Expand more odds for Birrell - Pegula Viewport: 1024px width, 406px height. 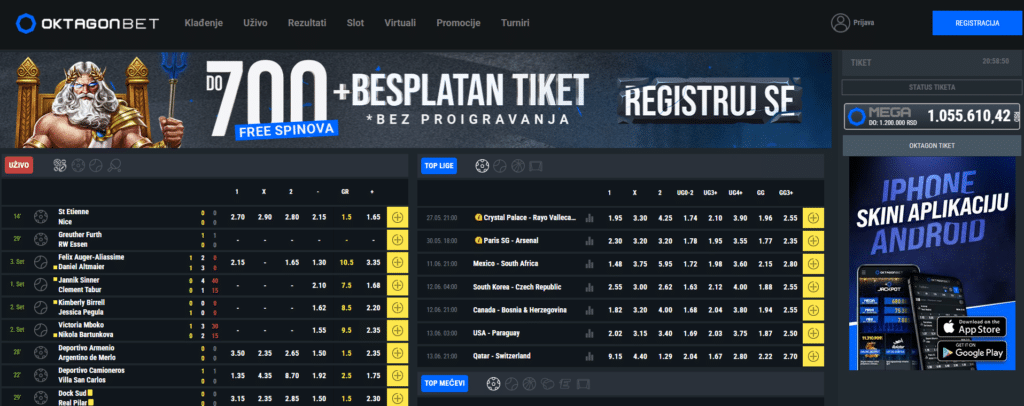coord(397,307)
